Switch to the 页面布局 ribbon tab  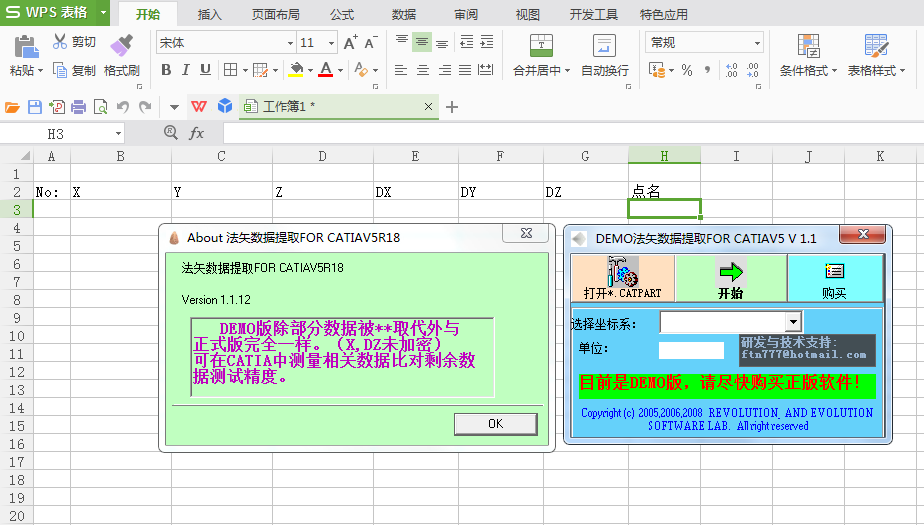pos(275,14)
